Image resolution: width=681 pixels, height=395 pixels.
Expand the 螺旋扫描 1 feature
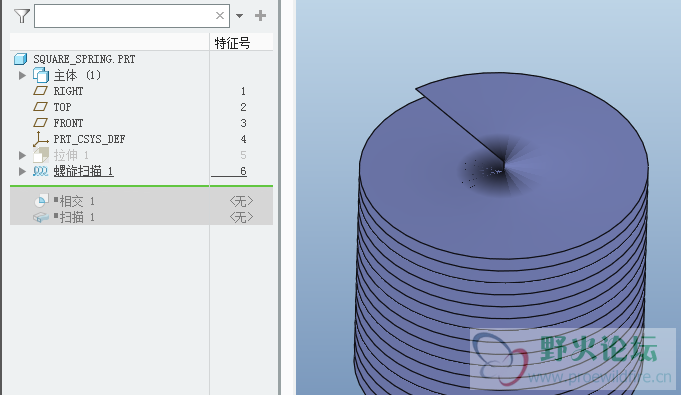pos(22,171)
